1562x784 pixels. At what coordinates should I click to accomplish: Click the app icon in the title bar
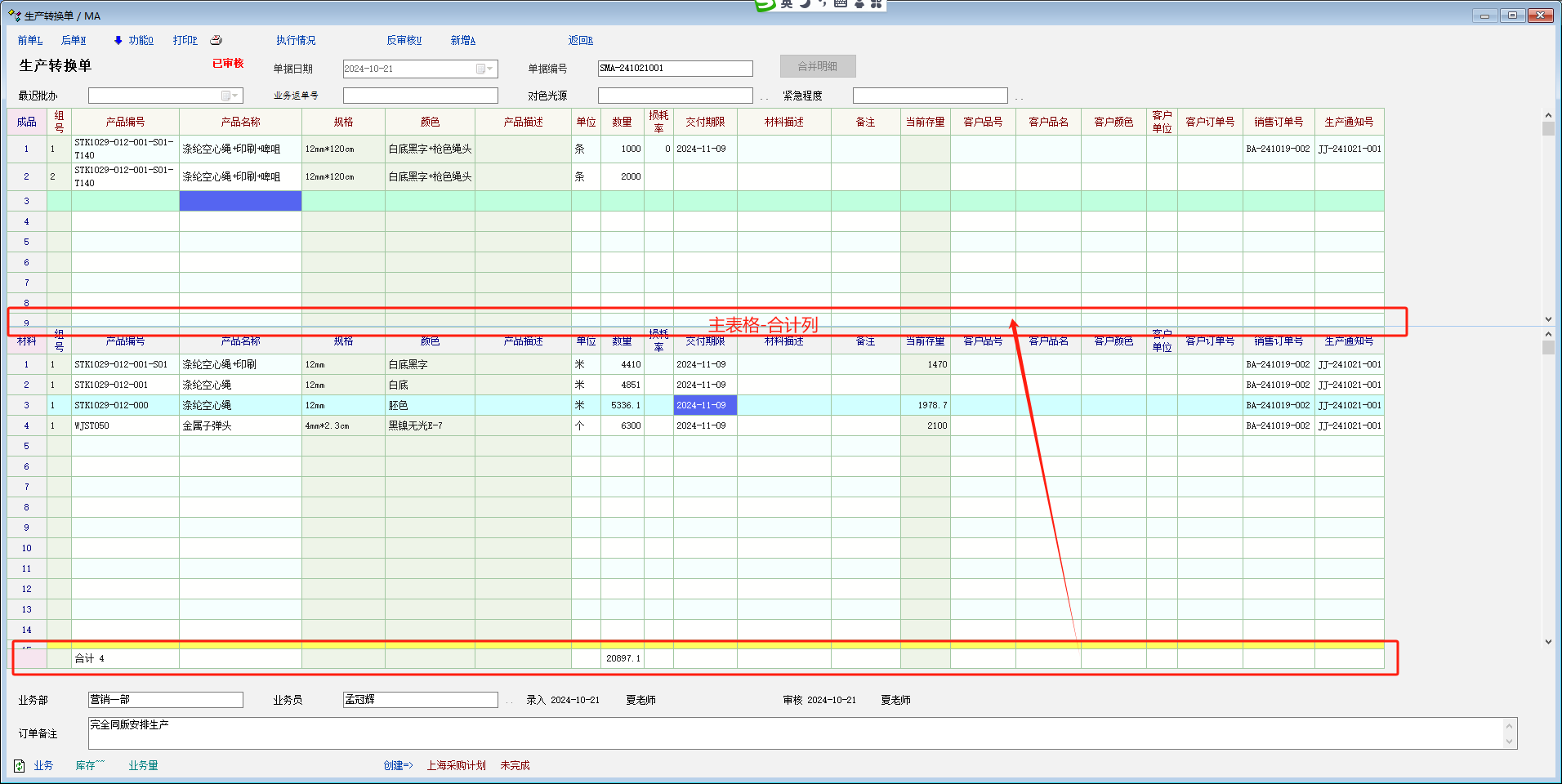14,16
